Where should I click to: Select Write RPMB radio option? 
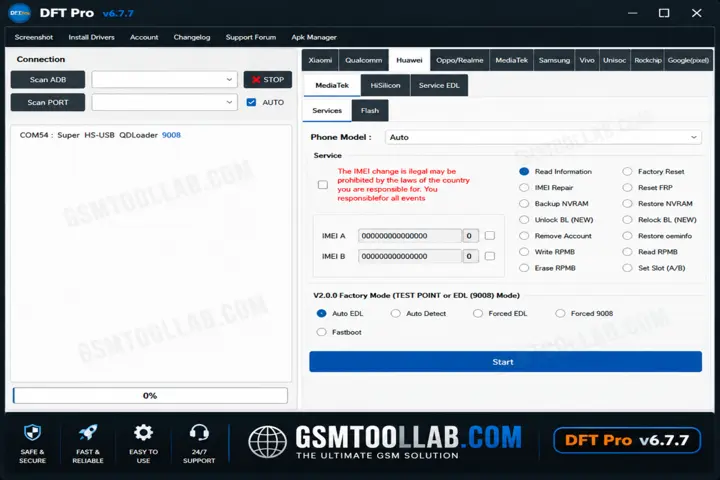click(524, 252)
